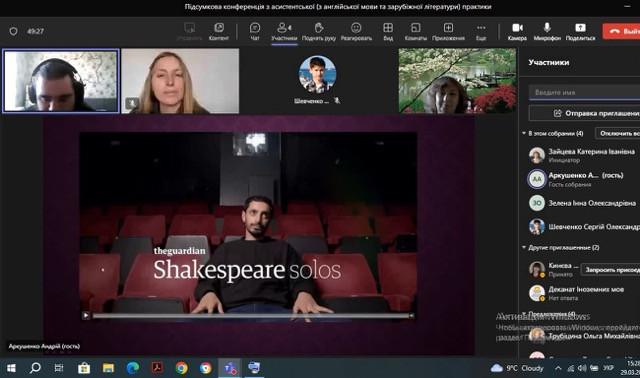Open the weather widget 9°C Cloudy

517,368
